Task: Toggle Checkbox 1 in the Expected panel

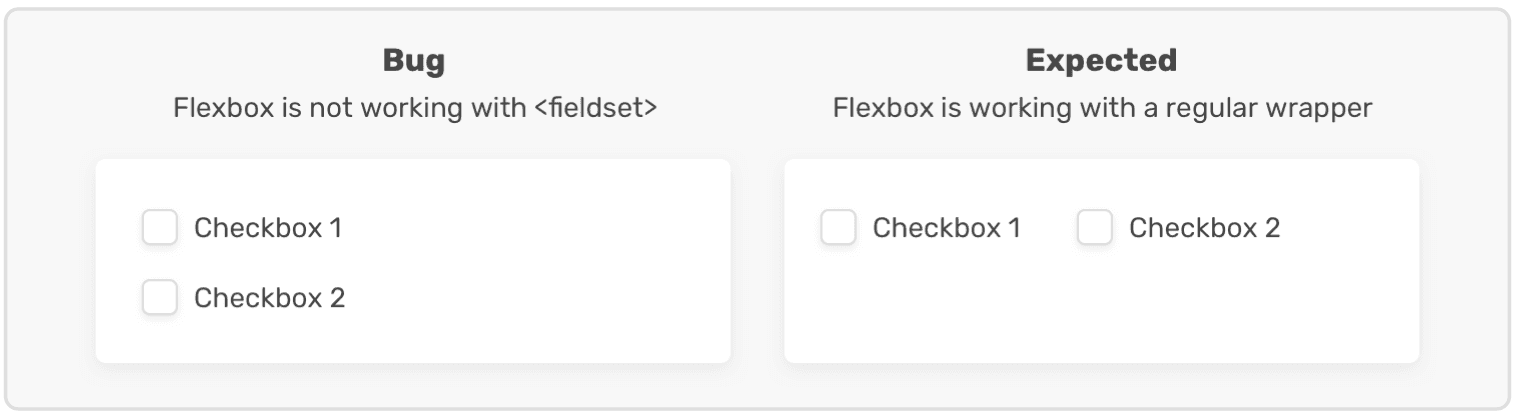Action: 838,228
